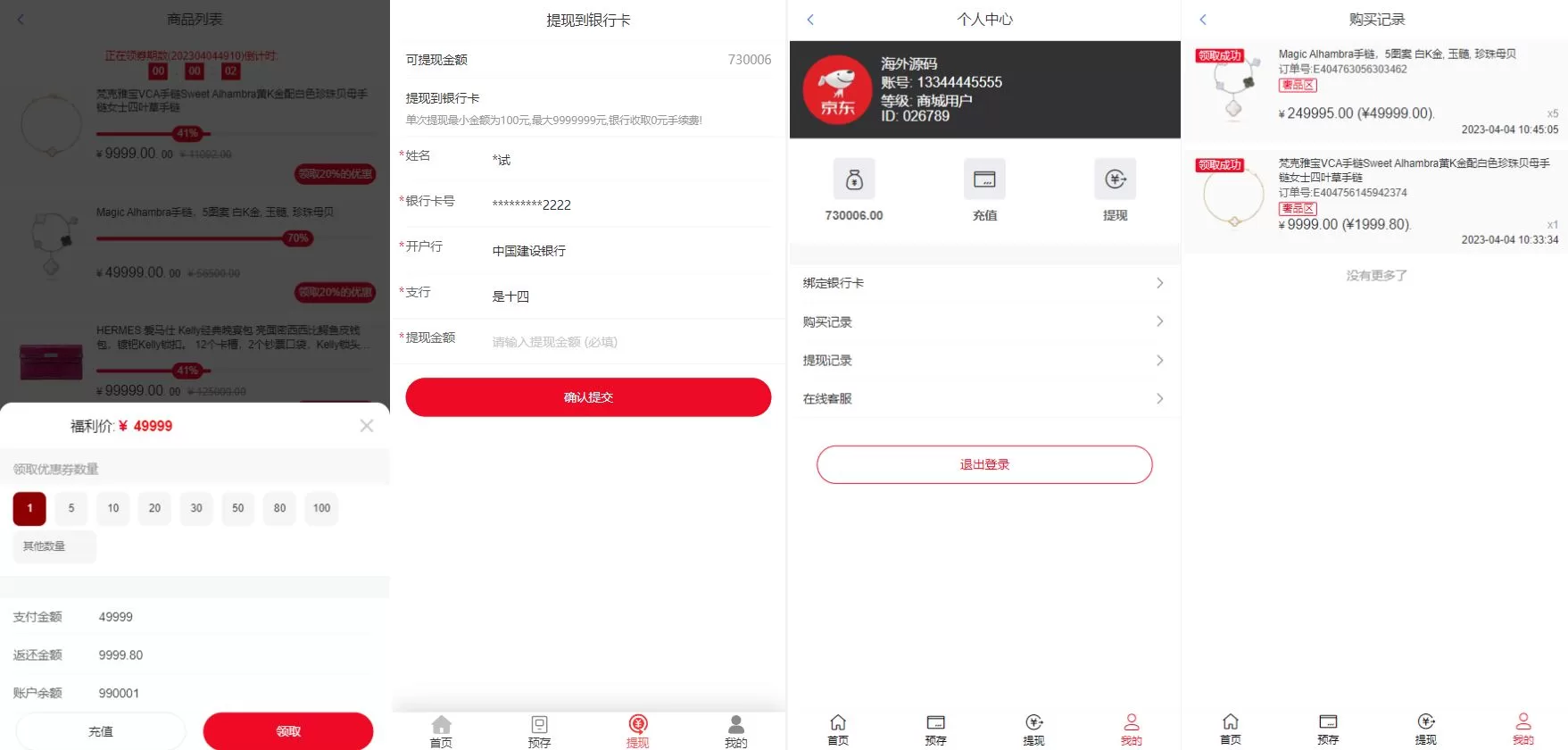Click the 支行 field value 是十四
This screenshot has height=750, width=1568.
click(x=510, y=296)
